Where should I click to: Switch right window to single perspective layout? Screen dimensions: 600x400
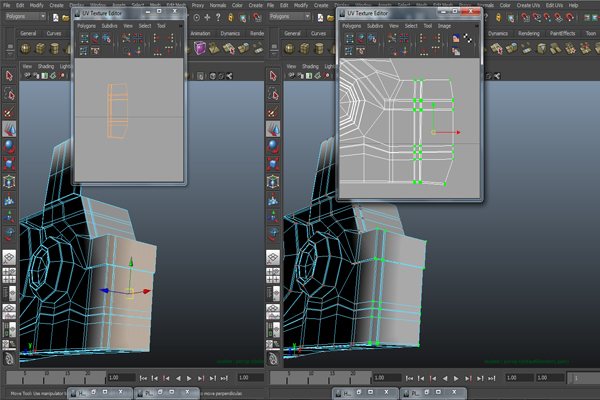[273, 257]
